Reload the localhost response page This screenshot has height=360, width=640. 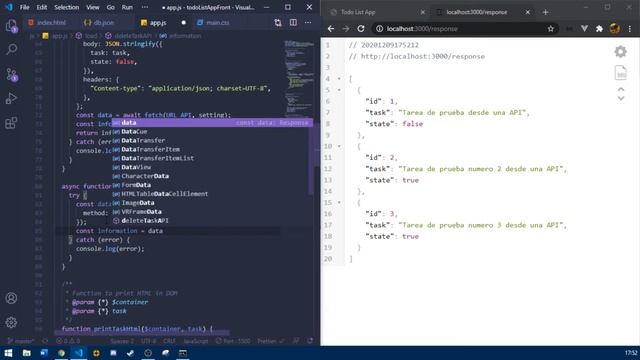[x=361, y=29]
